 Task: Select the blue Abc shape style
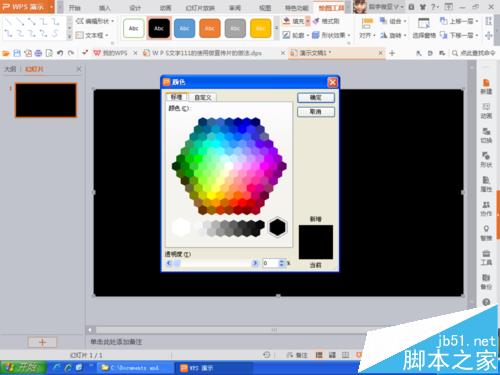[184, 28]
